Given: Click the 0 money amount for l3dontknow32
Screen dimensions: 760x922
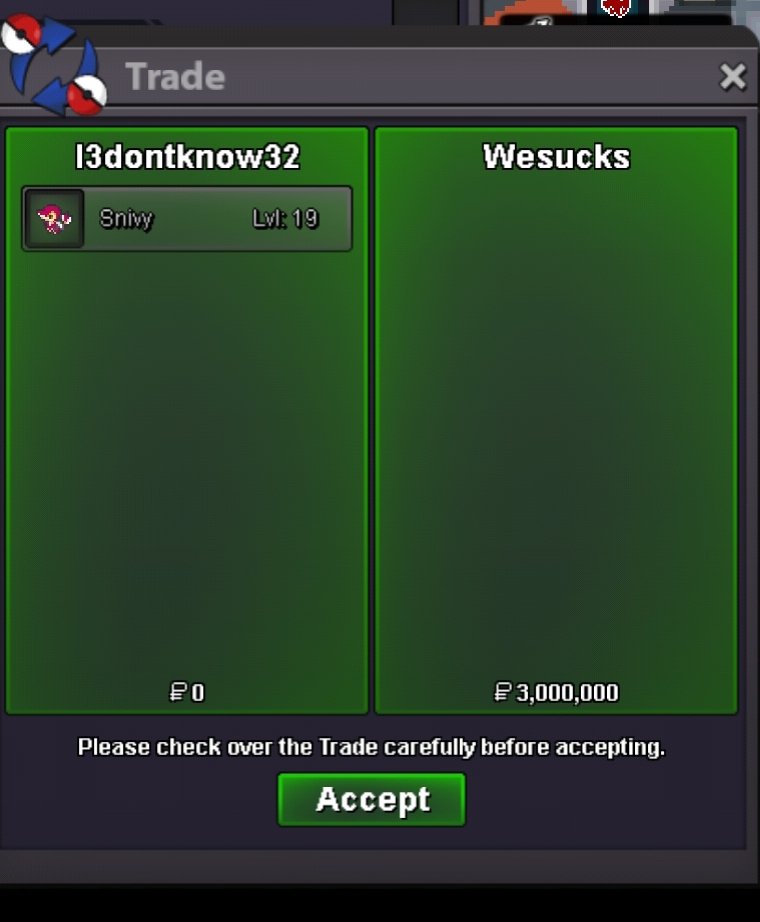Looking at the screenshot, I should [198, 693].
